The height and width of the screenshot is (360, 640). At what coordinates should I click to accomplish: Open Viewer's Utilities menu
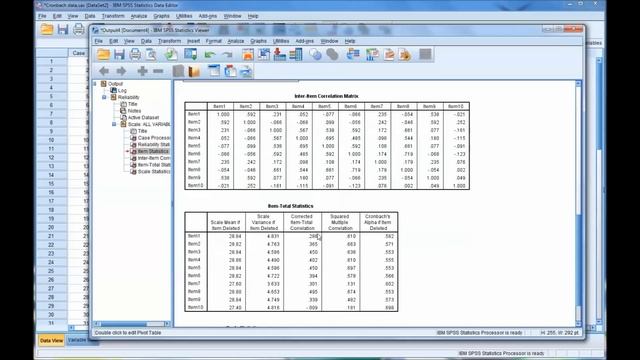(x=281, y=41)
